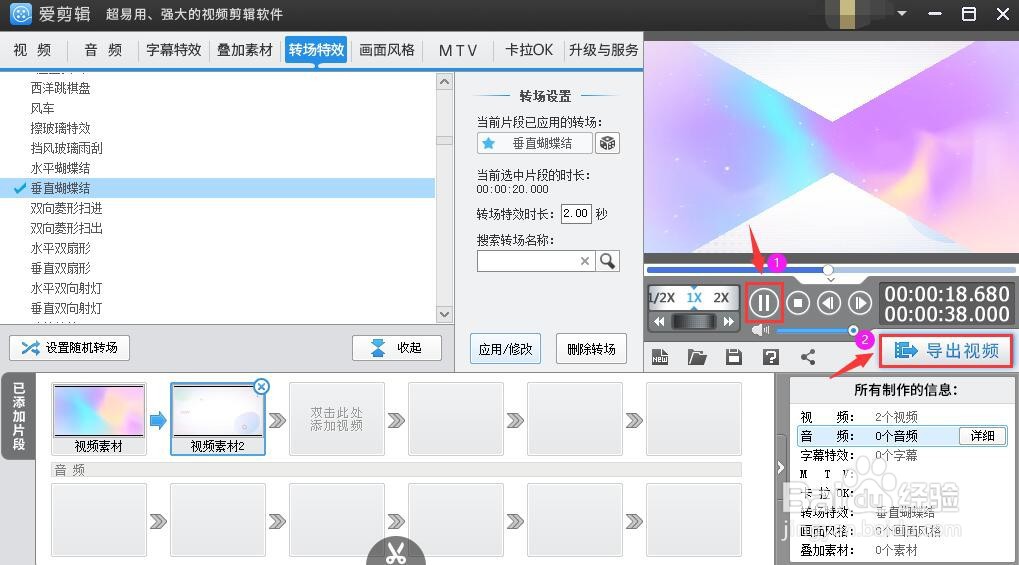1019x565 pixels.
Task: Step back one frame in preview
Action: click(829, 303)
